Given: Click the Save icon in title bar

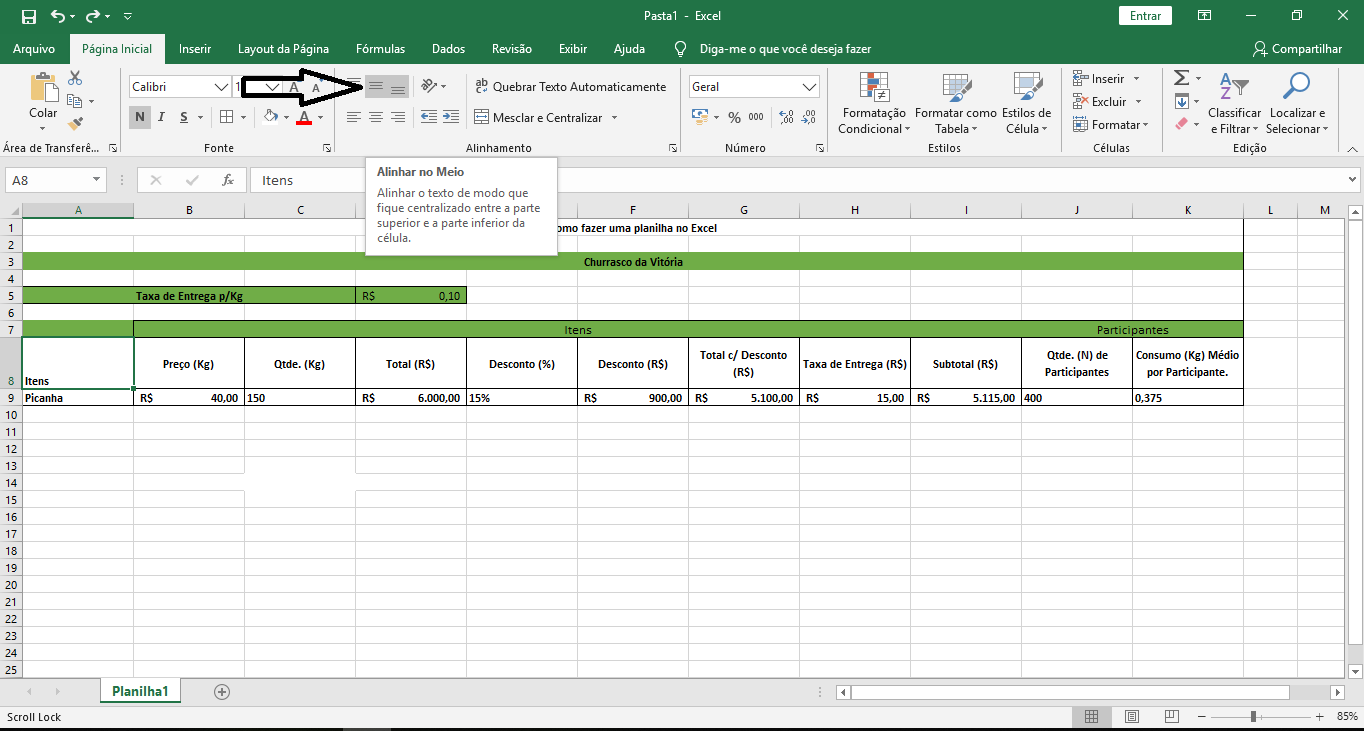Looking at the screenshot, I should tap(28, 16).
